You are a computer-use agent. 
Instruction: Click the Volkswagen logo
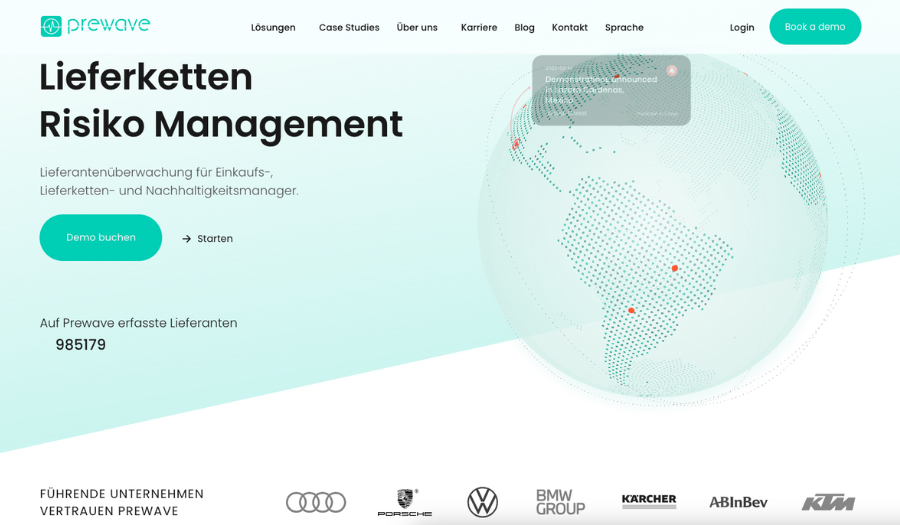tap(482, 502)
